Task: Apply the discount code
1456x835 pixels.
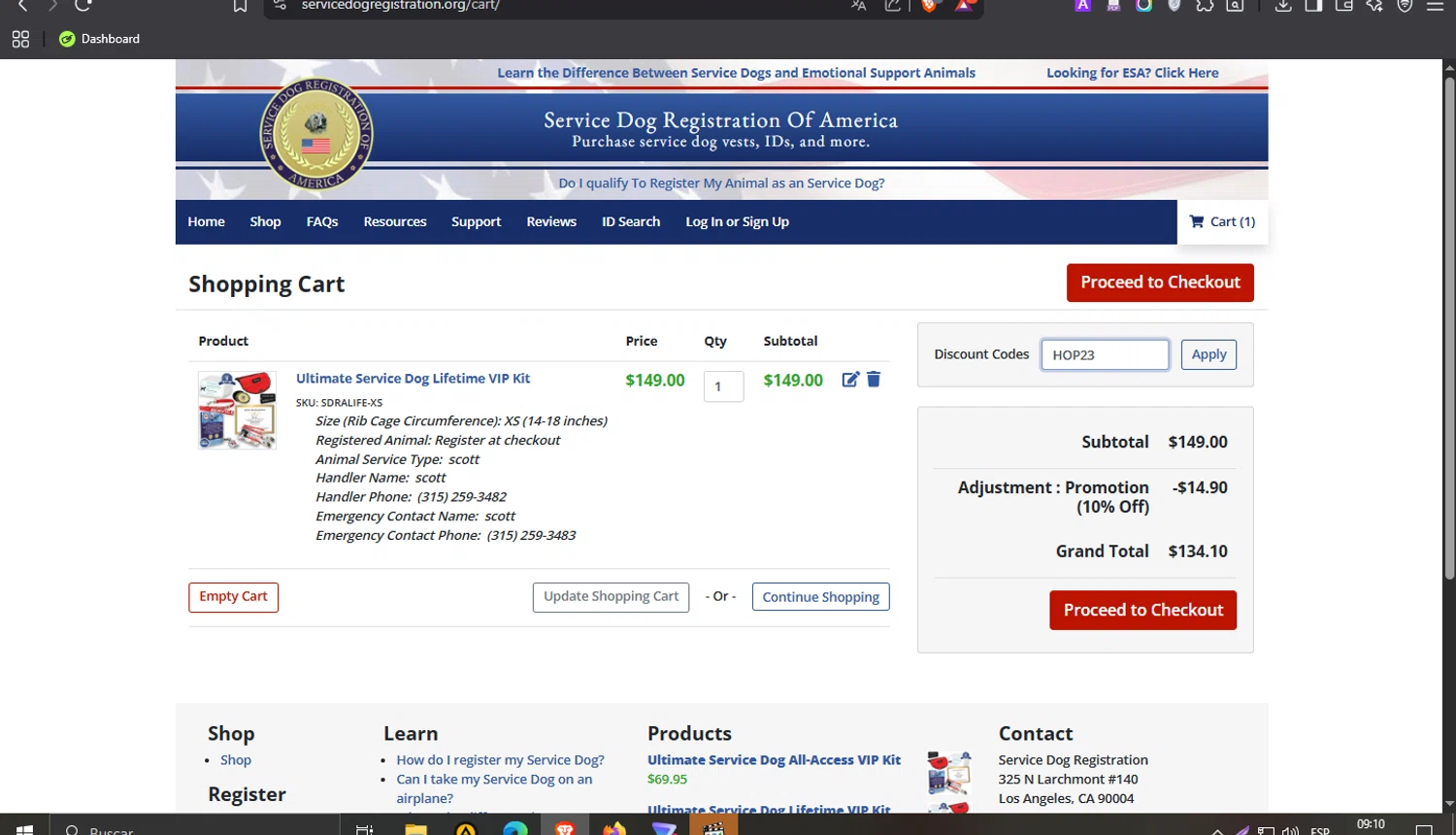Action: point(1208,354)
